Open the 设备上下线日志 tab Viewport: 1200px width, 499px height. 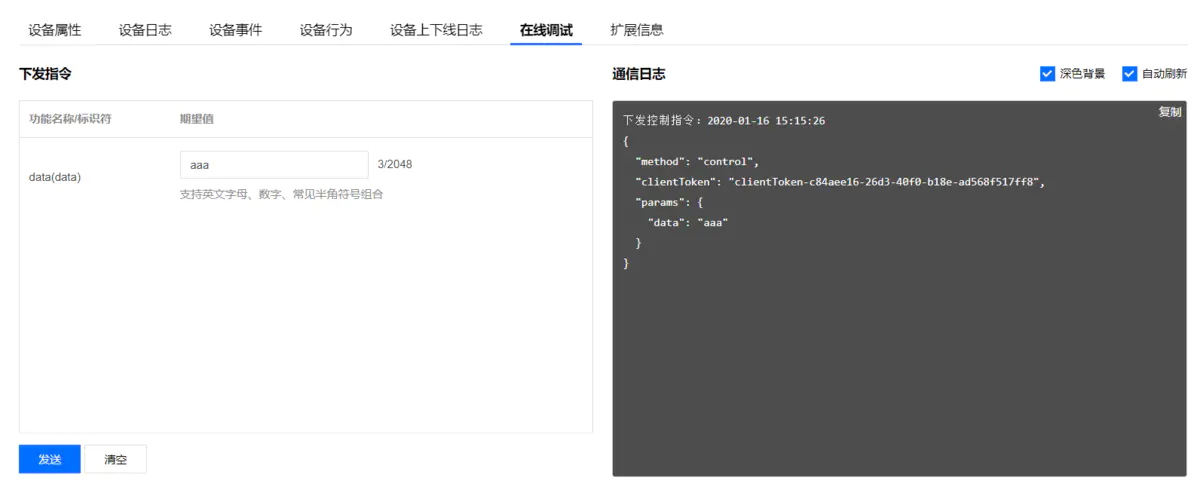tap(436, 30)
